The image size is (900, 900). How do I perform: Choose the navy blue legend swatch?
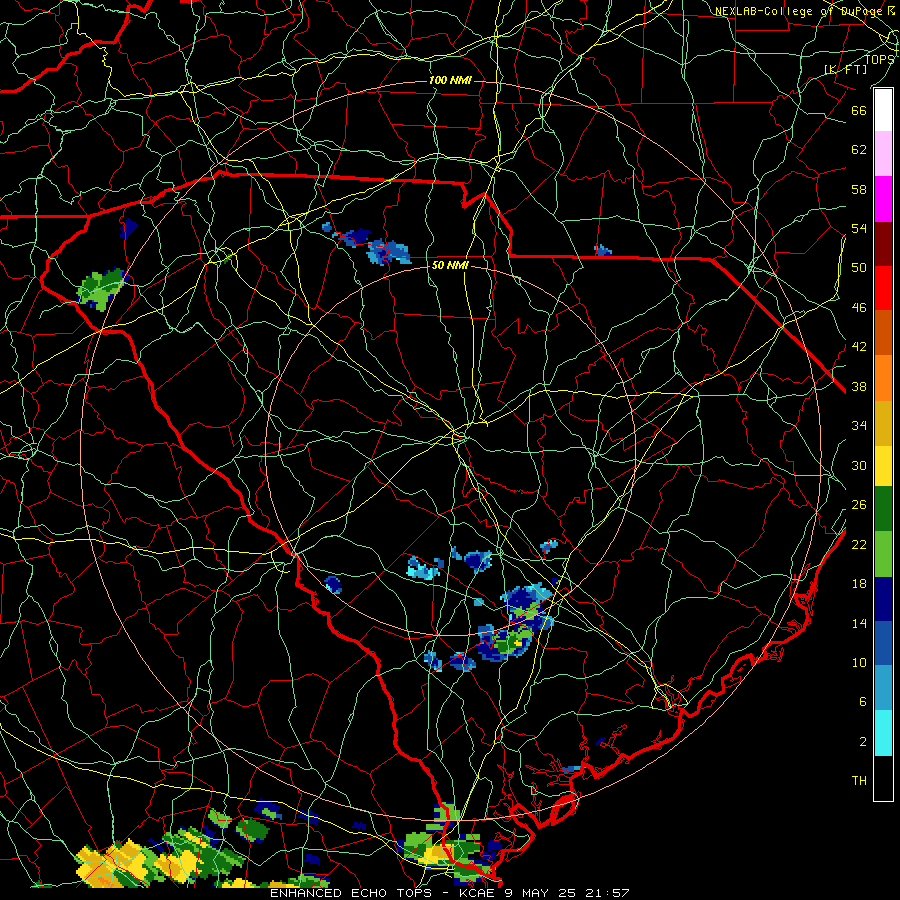tap(883, 599)
